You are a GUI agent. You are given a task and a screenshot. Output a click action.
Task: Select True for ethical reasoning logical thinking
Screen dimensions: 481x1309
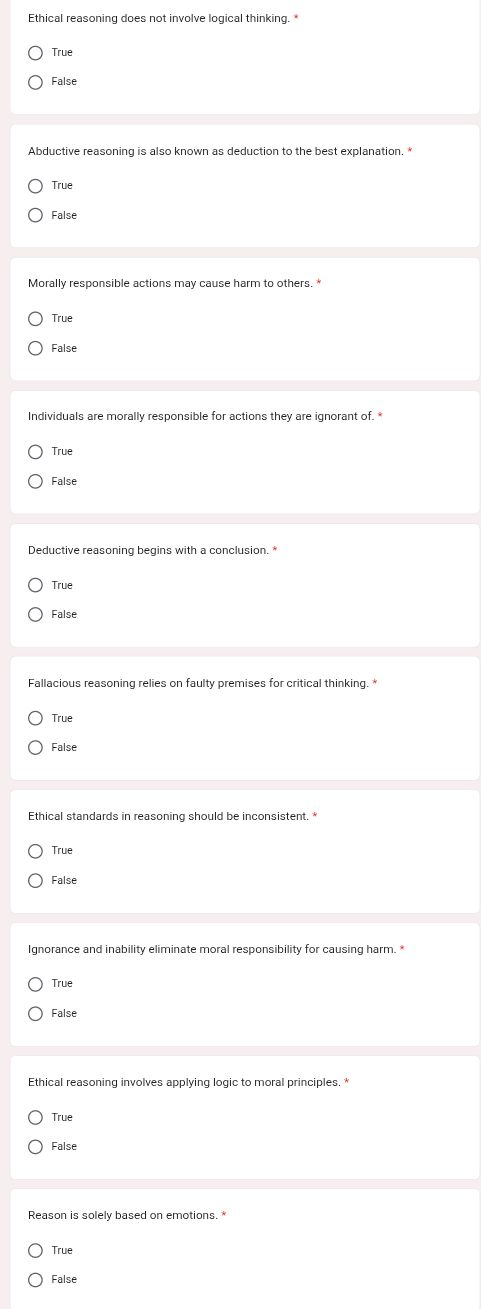[35, 53]
